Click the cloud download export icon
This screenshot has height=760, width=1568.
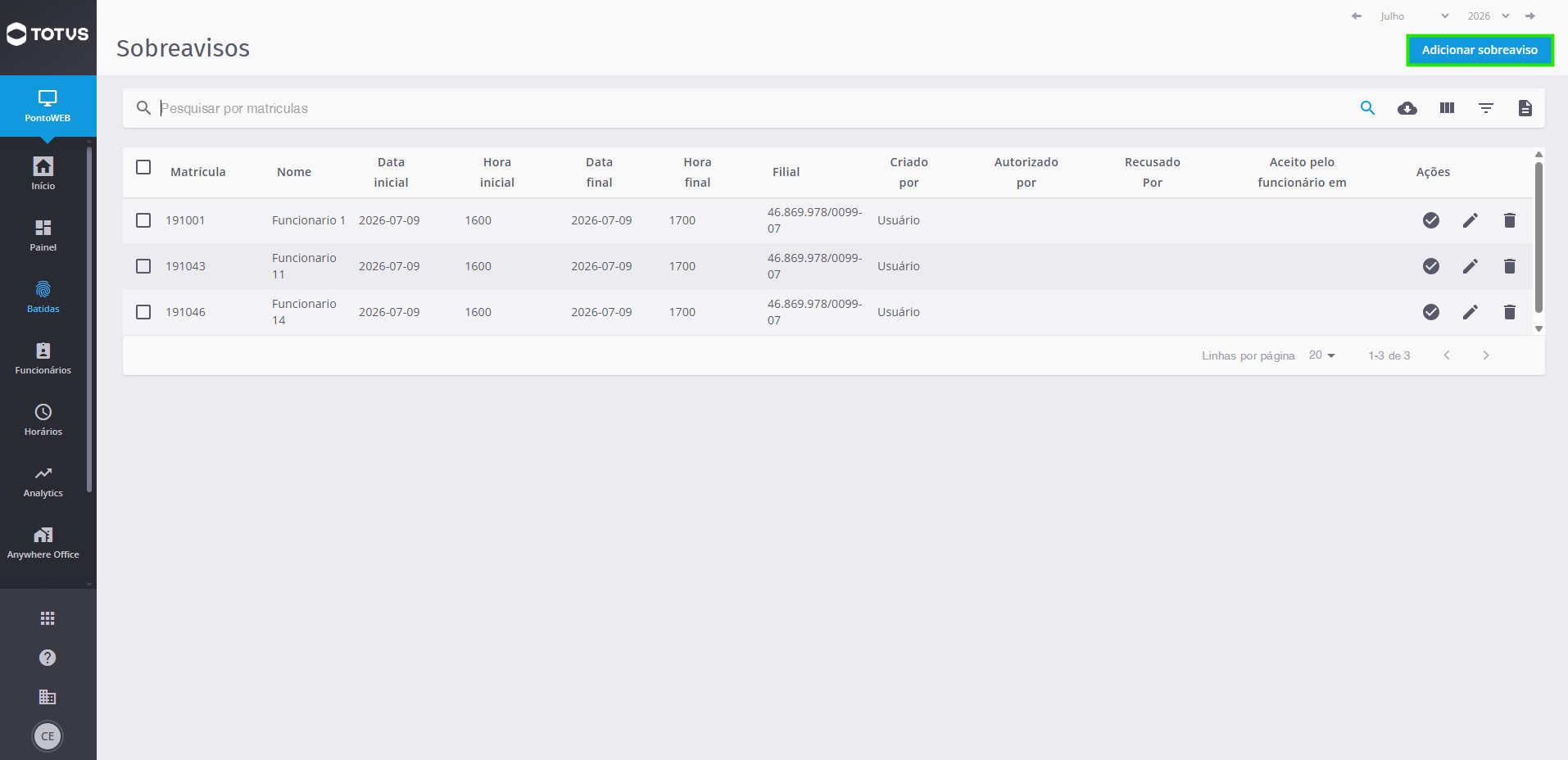pos(1407,108)
